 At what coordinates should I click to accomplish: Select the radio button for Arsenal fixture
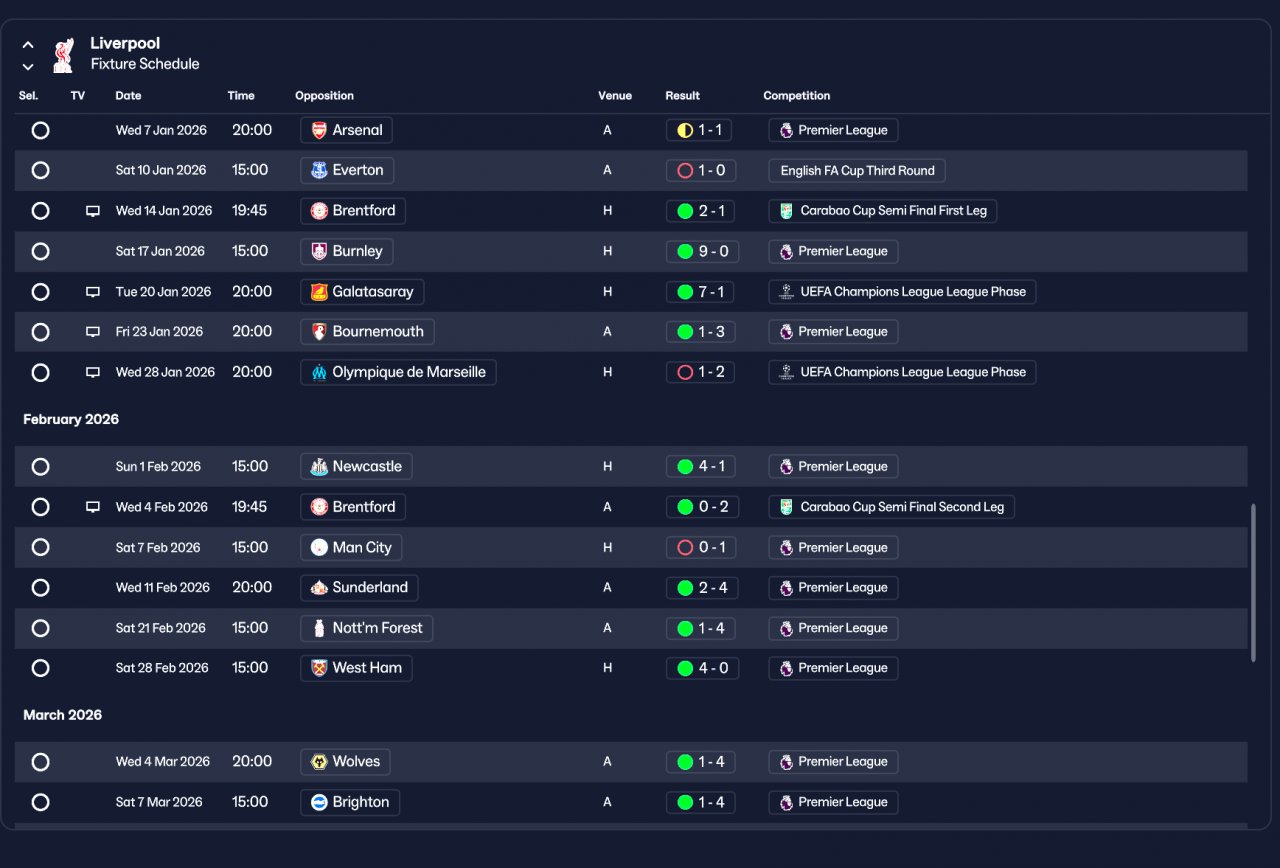(x=40, y=130)
